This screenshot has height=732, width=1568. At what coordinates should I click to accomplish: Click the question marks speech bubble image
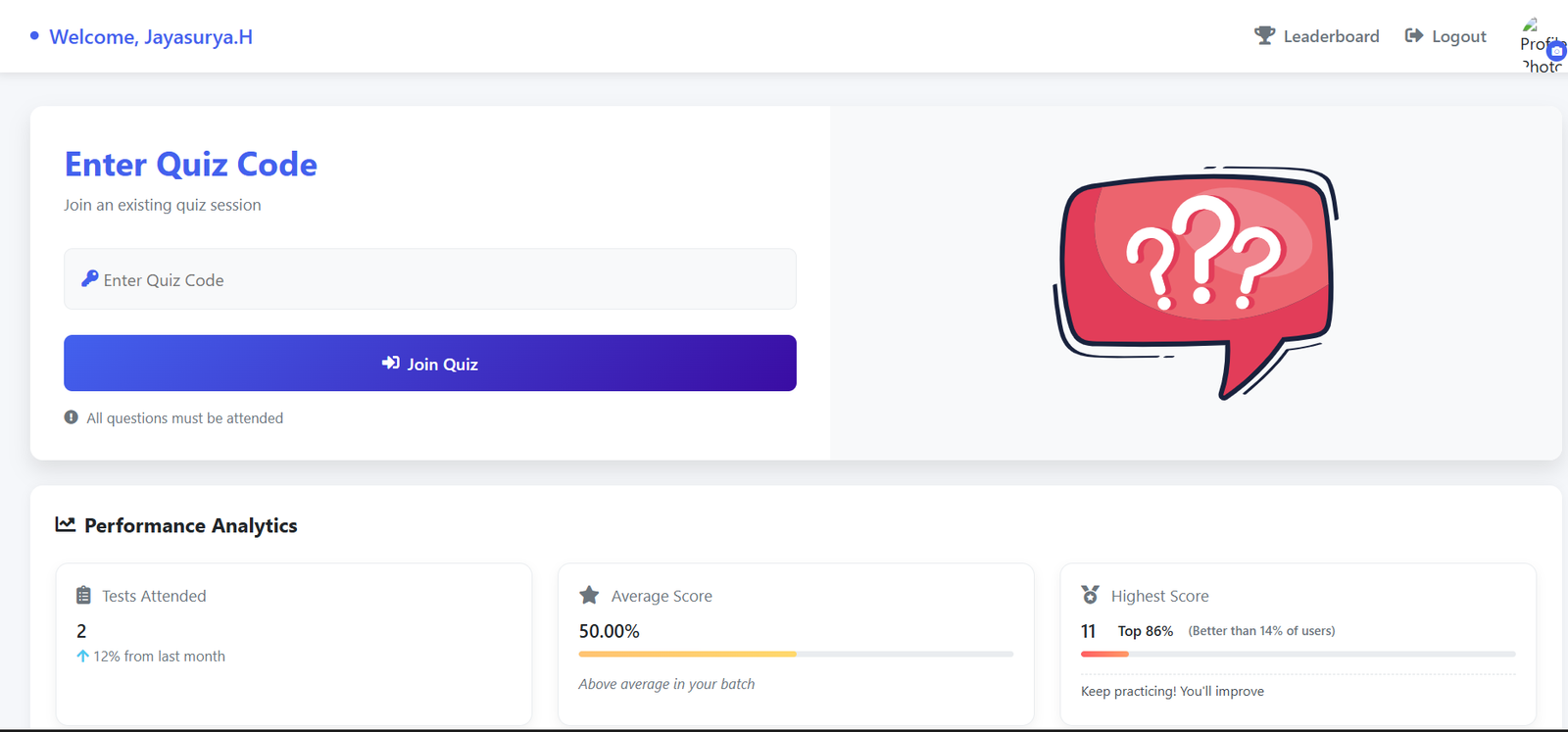pos(1196,280)
